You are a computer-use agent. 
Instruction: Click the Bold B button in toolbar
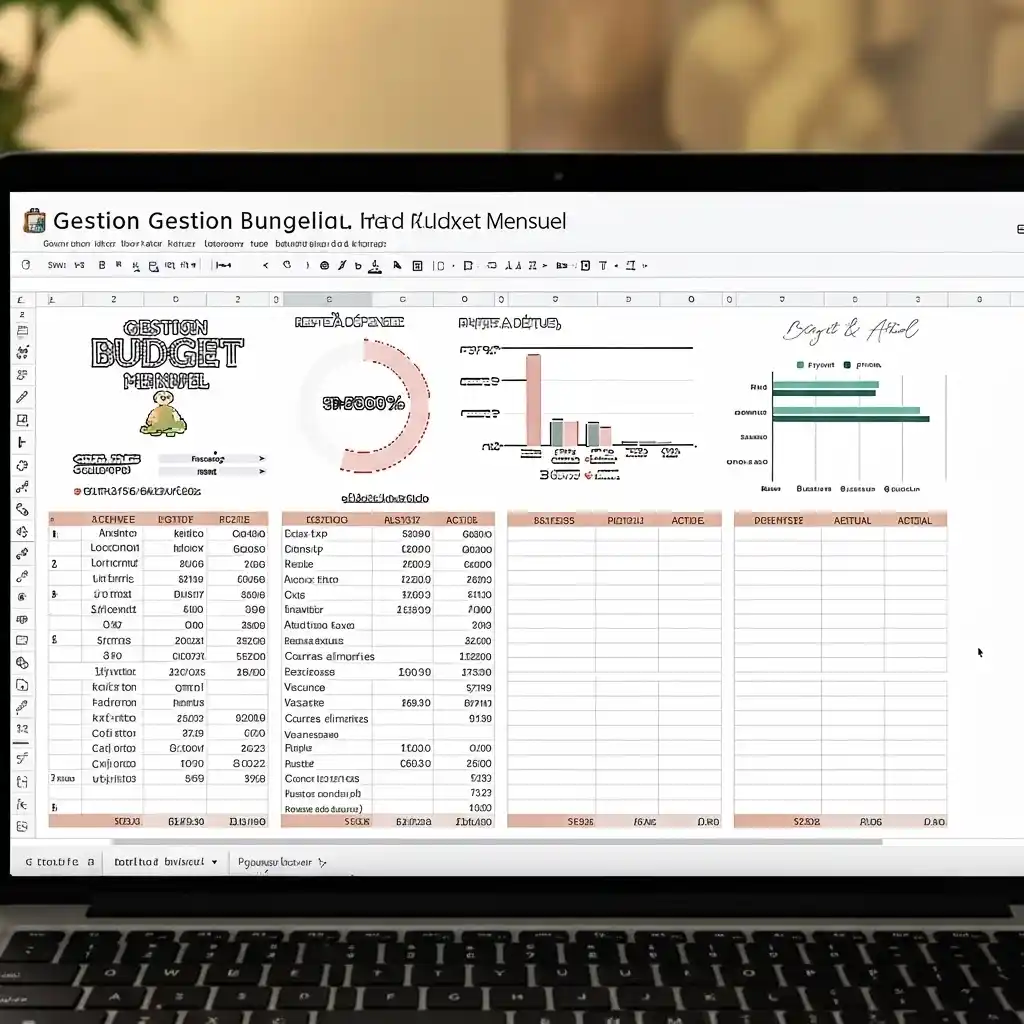coord(102,266)
